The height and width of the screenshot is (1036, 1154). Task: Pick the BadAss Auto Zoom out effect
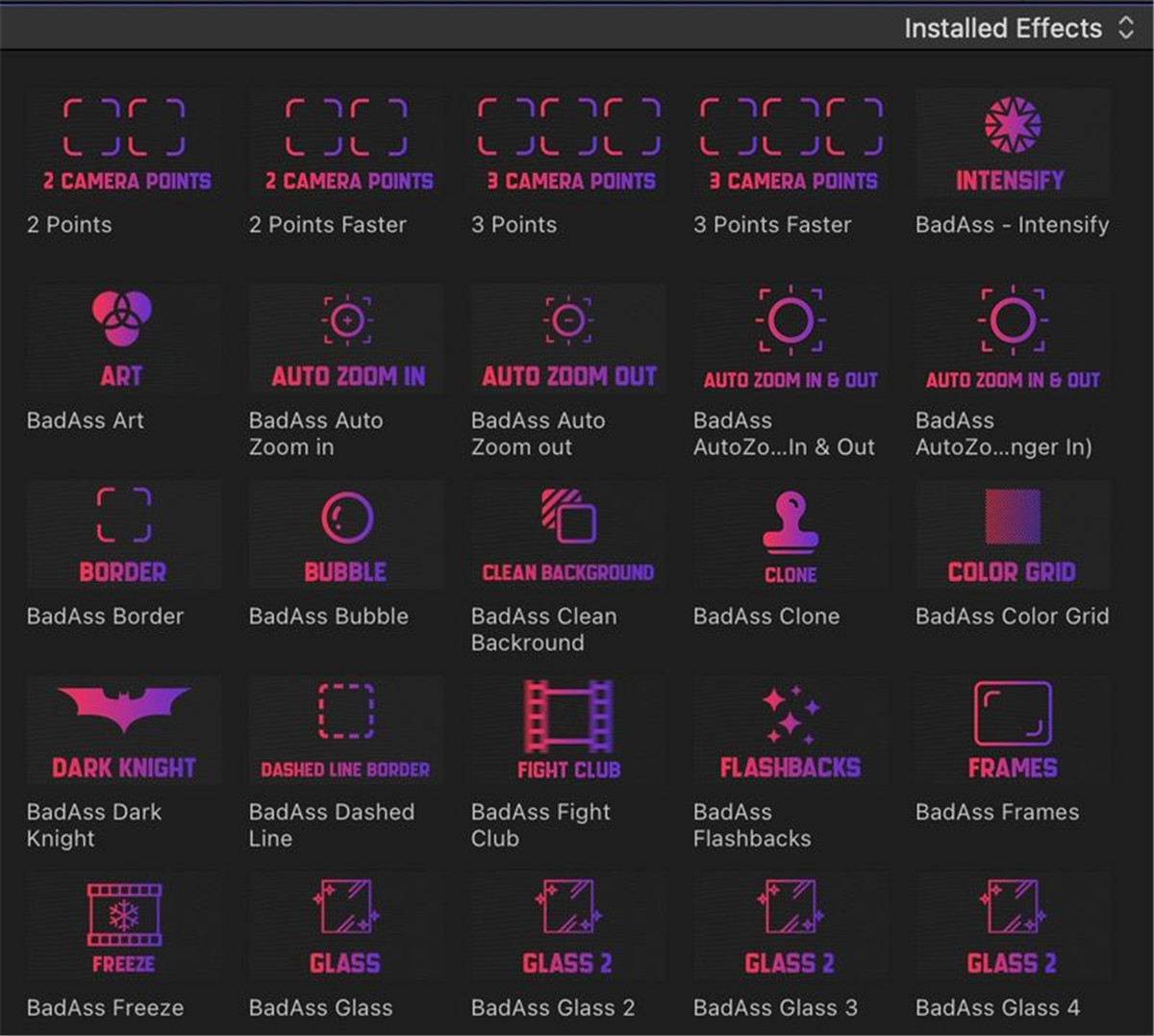point(568,340)
